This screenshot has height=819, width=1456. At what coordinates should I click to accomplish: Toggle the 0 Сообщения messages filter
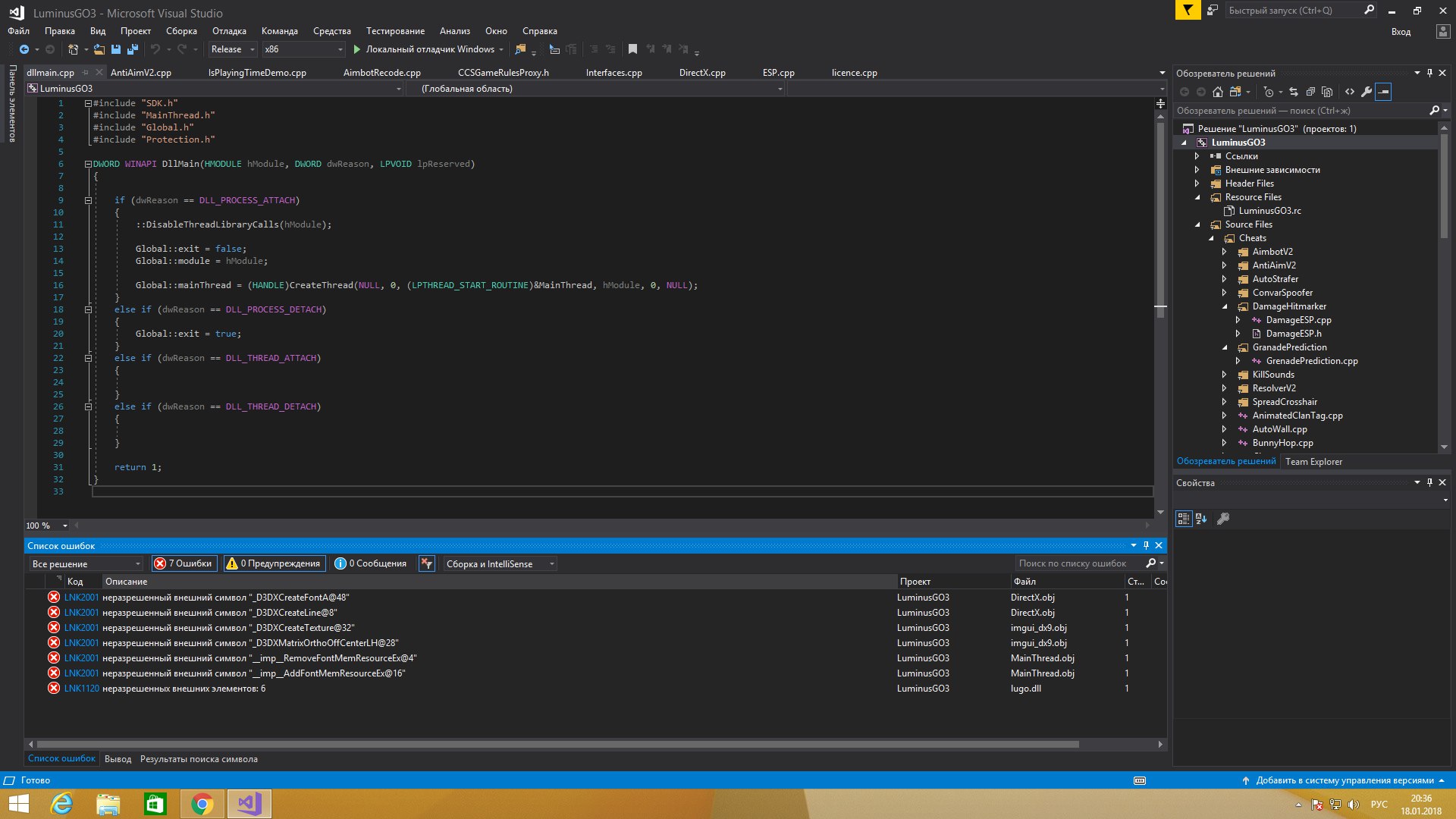click(371, 563)
